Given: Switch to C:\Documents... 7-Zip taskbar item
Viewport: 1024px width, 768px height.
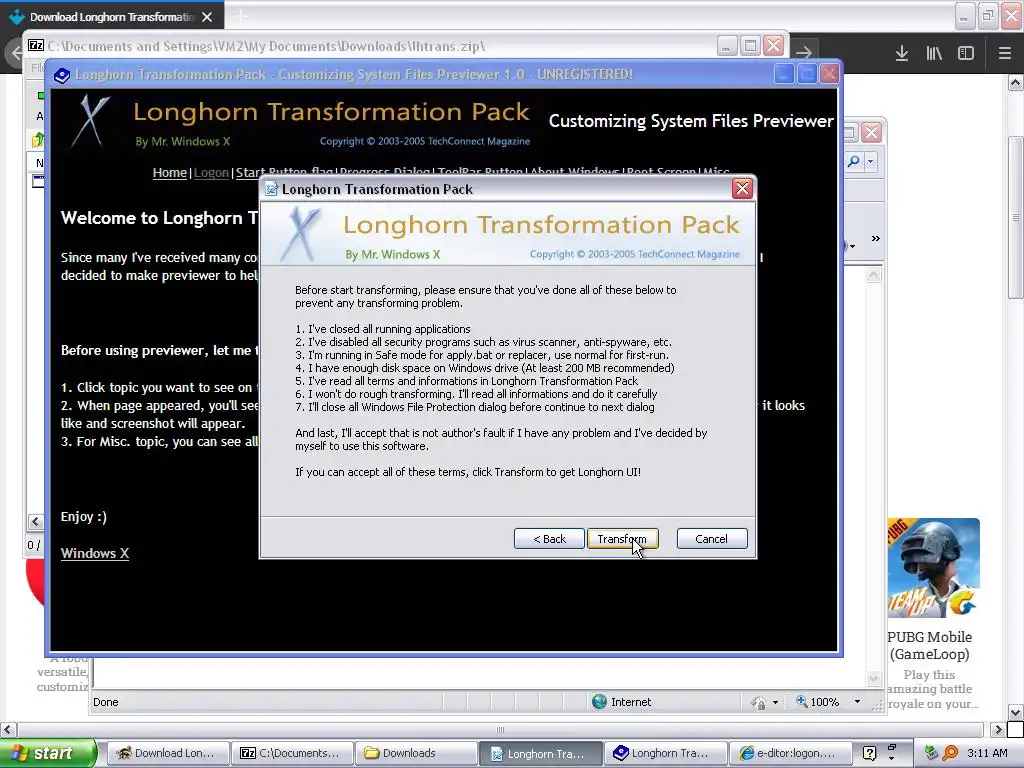Looking at the screenshot, I should (292, 753).
